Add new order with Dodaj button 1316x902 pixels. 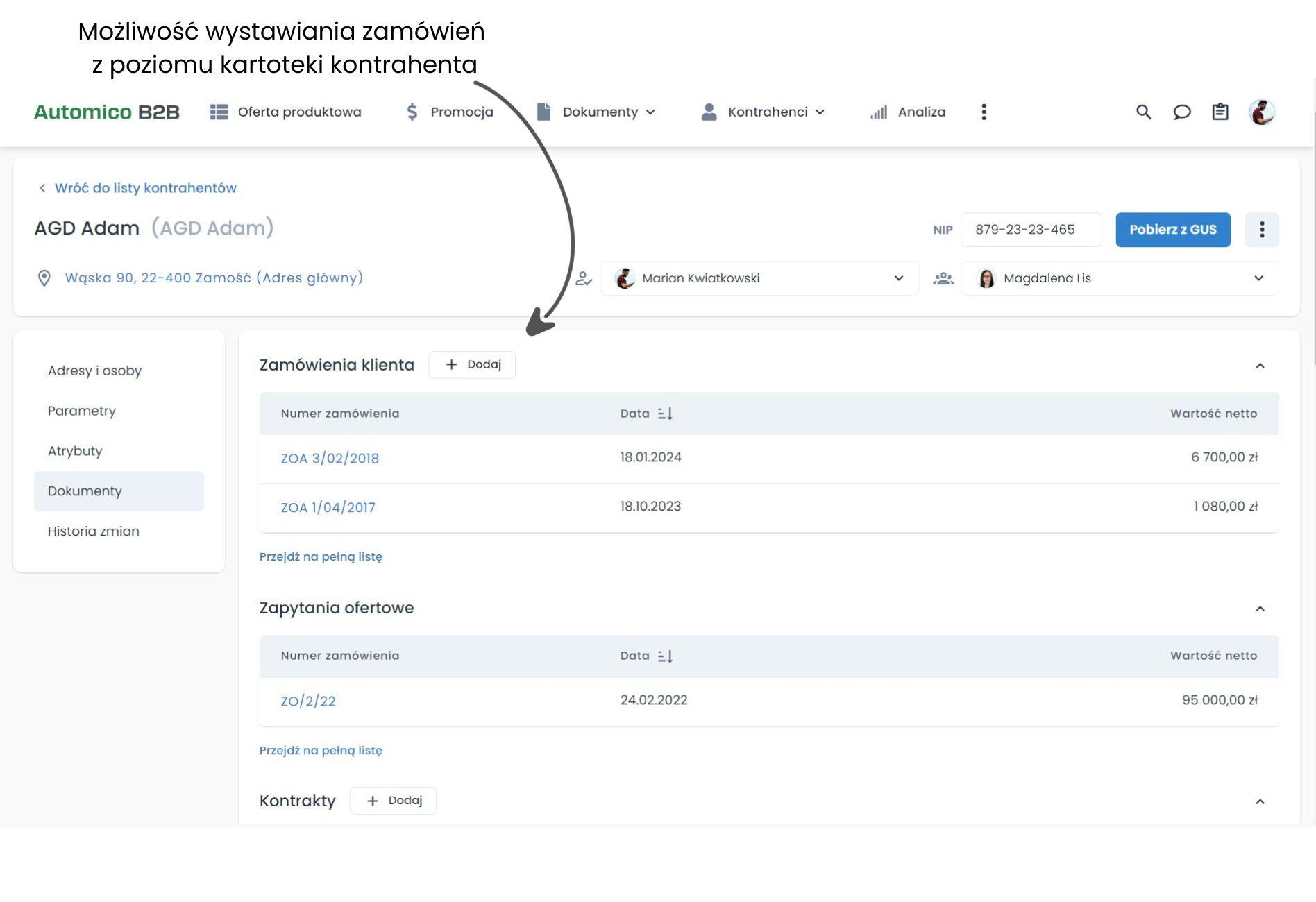point(472,364)
